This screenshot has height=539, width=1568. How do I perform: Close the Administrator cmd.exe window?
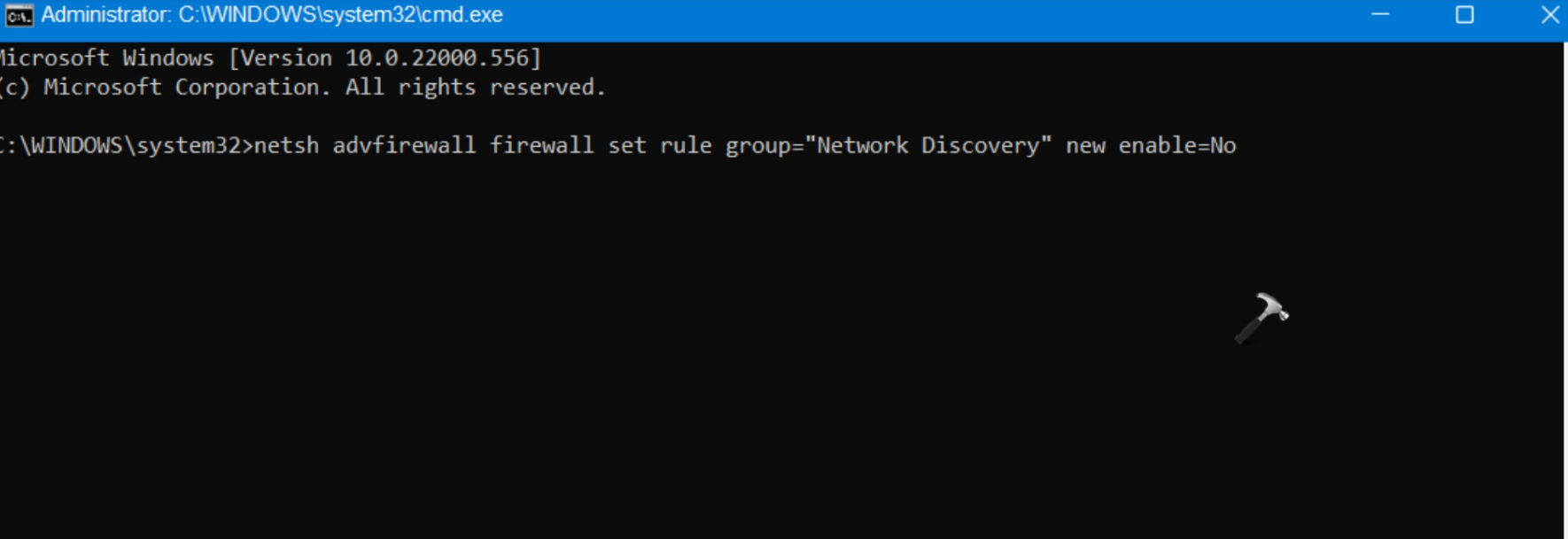click(x=1549, y=15)
